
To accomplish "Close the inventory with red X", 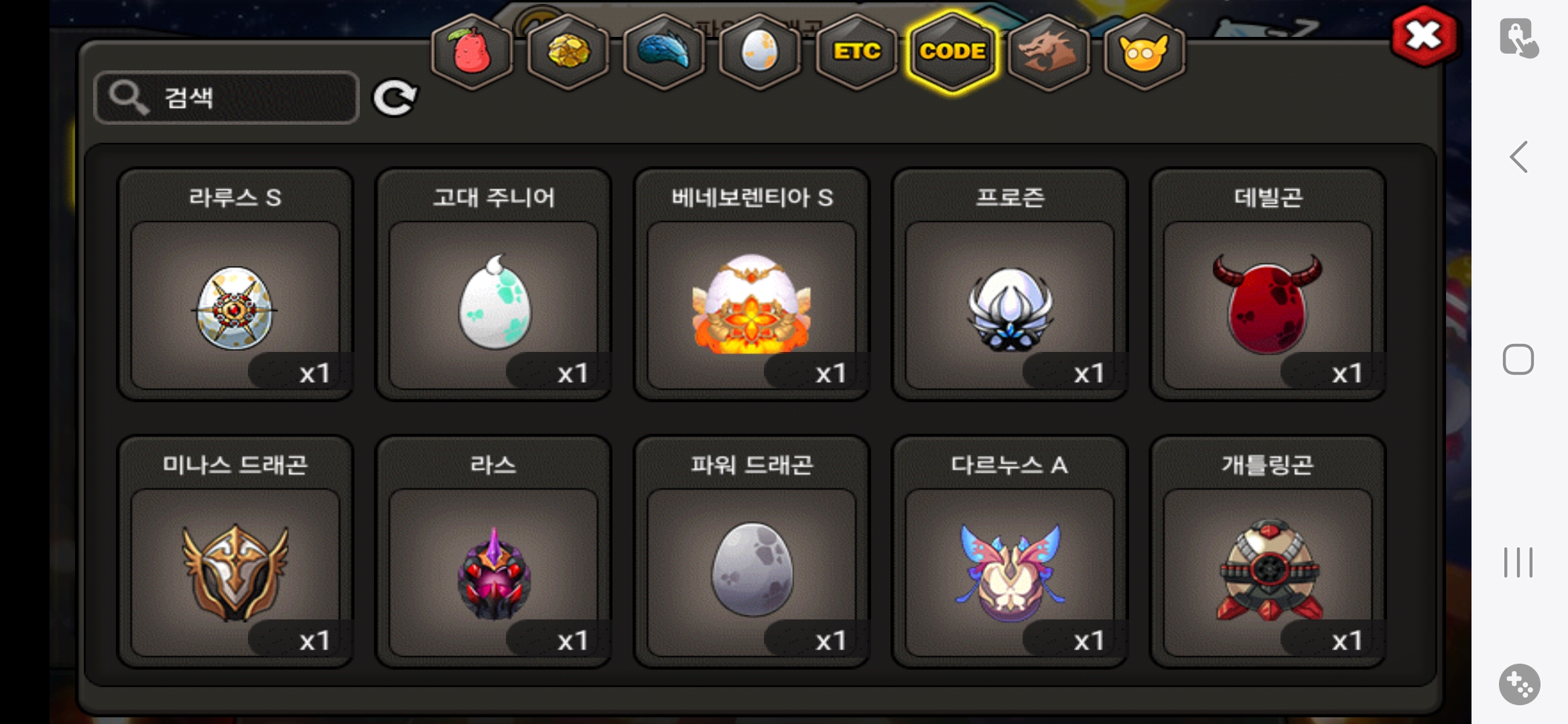I will (x=1423, y=36).
